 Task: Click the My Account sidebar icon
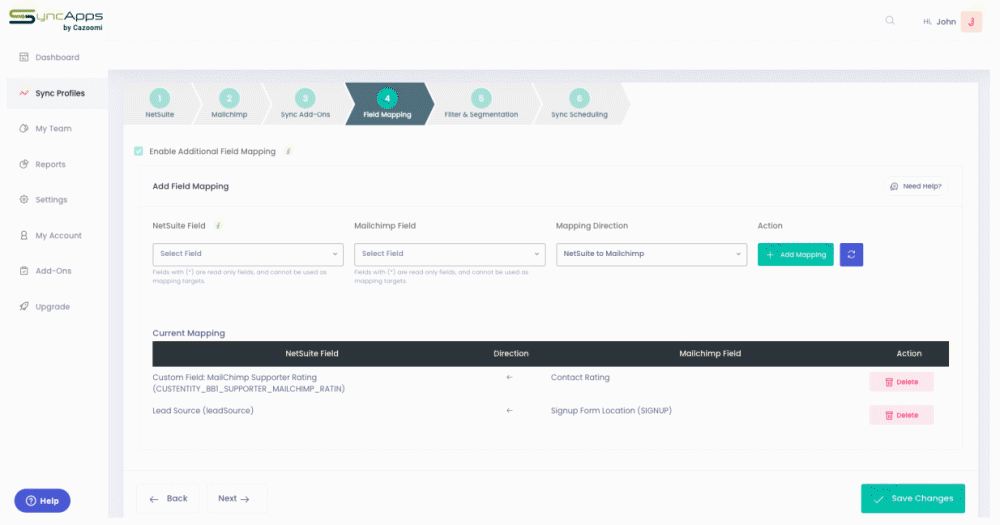(x=24, y=235)
